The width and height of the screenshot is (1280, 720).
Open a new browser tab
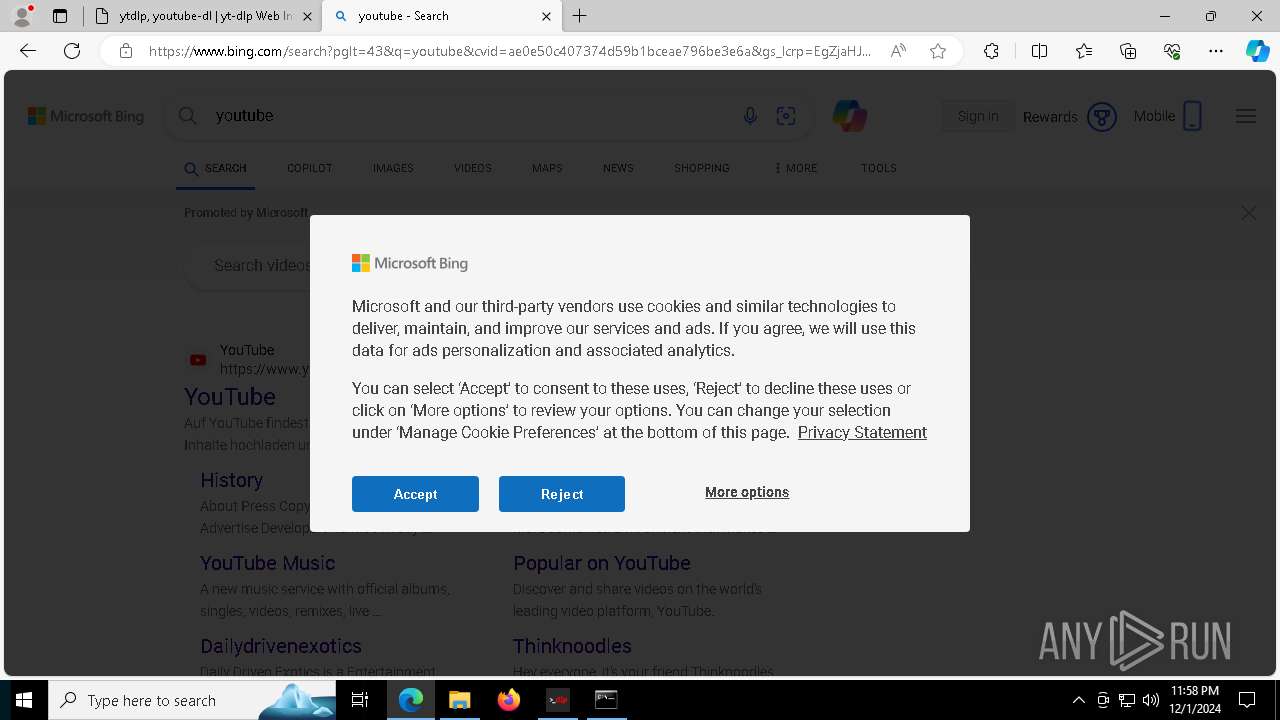click(580, 16)
